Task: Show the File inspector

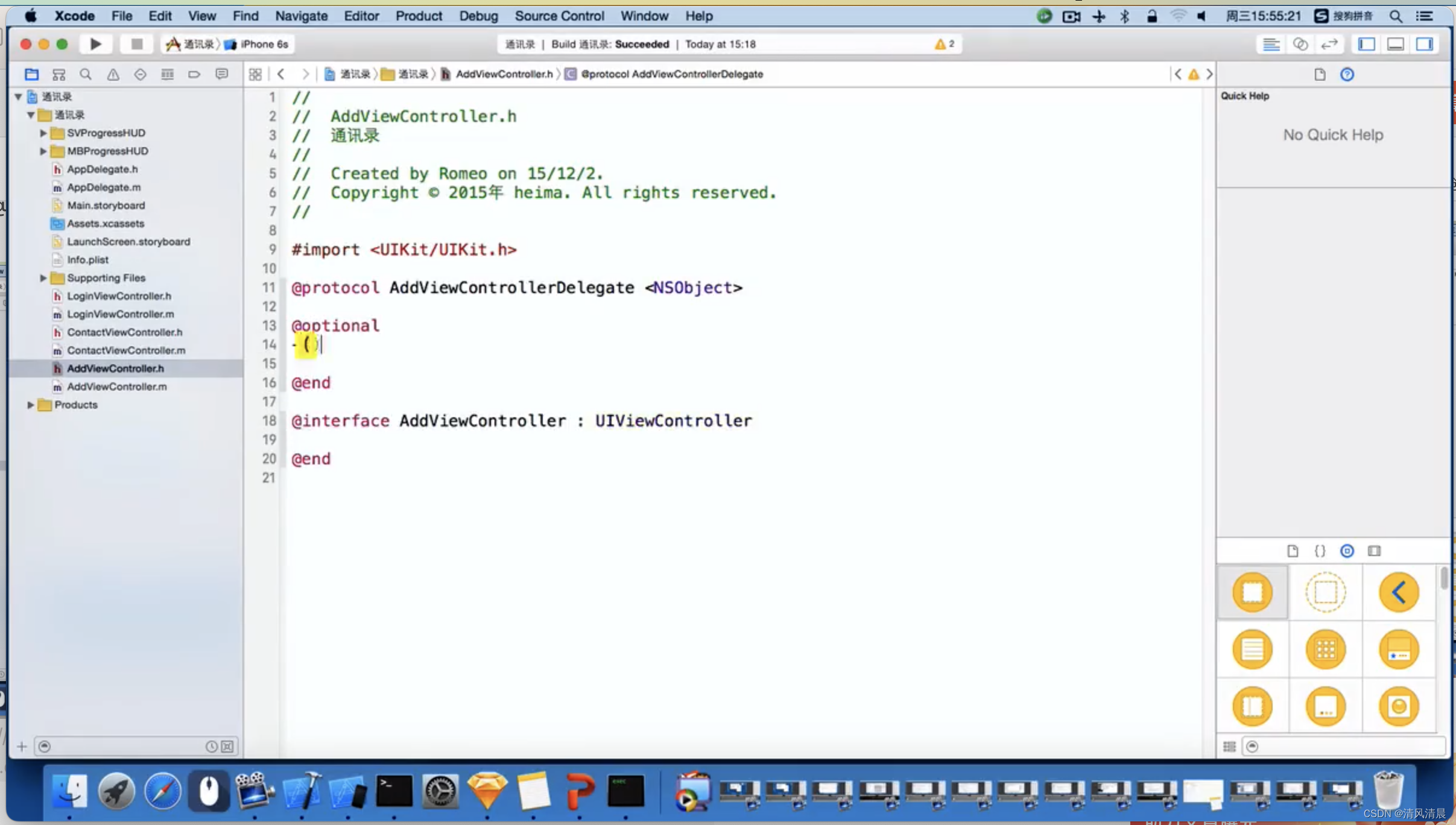Action: tap(1320, 74)
